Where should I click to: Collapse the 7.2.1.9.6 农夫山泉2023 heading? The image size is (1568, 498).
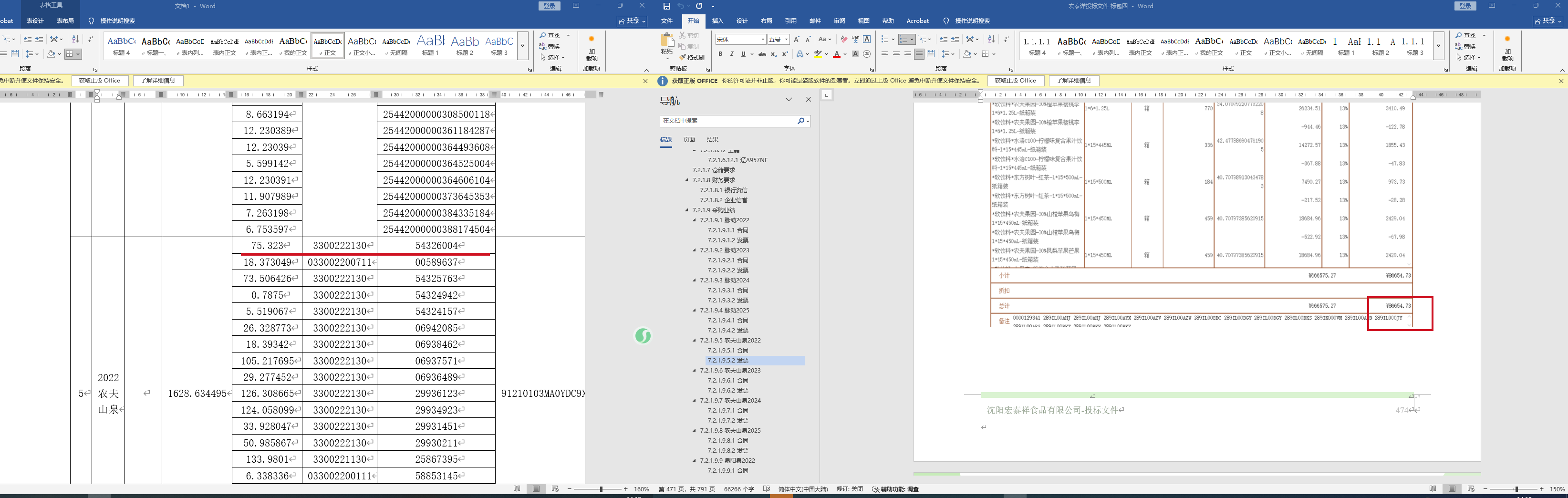tap(695, 370)
